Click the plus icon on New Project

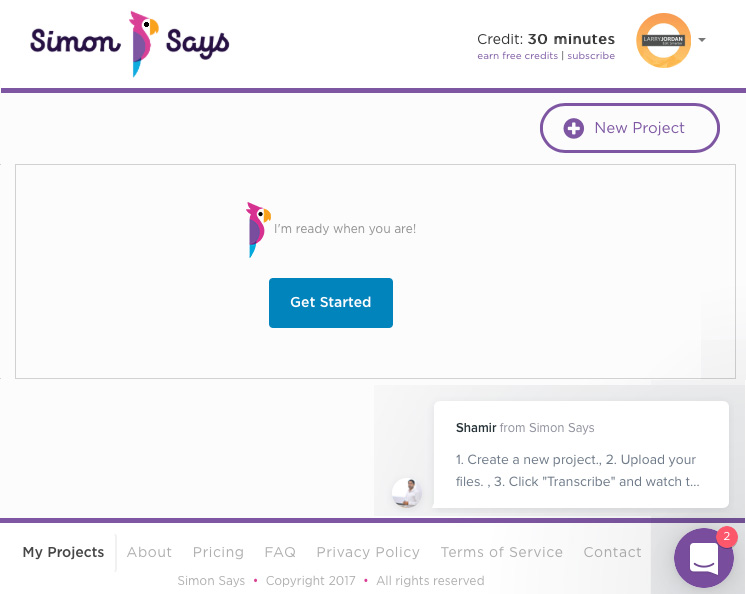pos(574,128)
